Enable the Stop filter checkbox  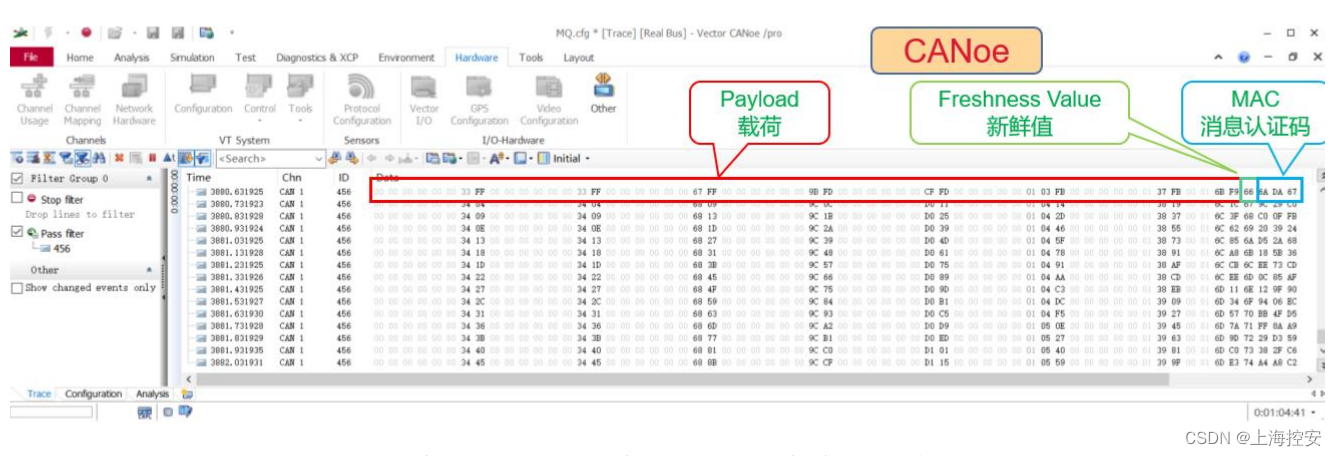click(16, 199)
